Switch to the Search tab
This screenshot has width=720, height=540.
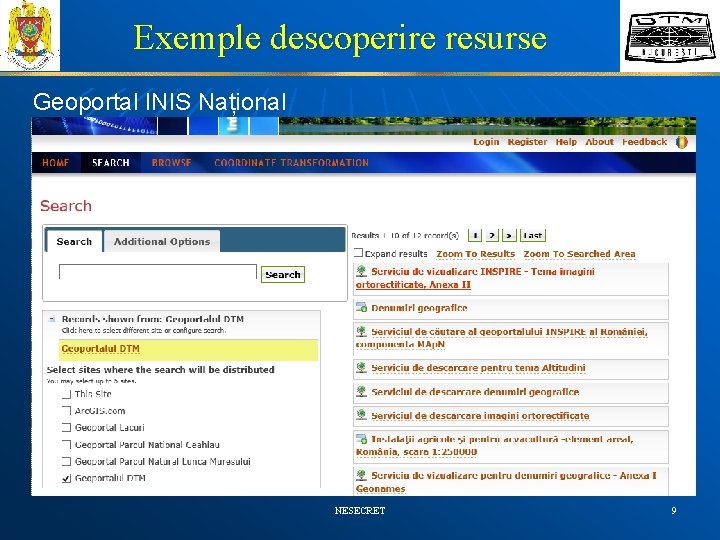point(74,241)
